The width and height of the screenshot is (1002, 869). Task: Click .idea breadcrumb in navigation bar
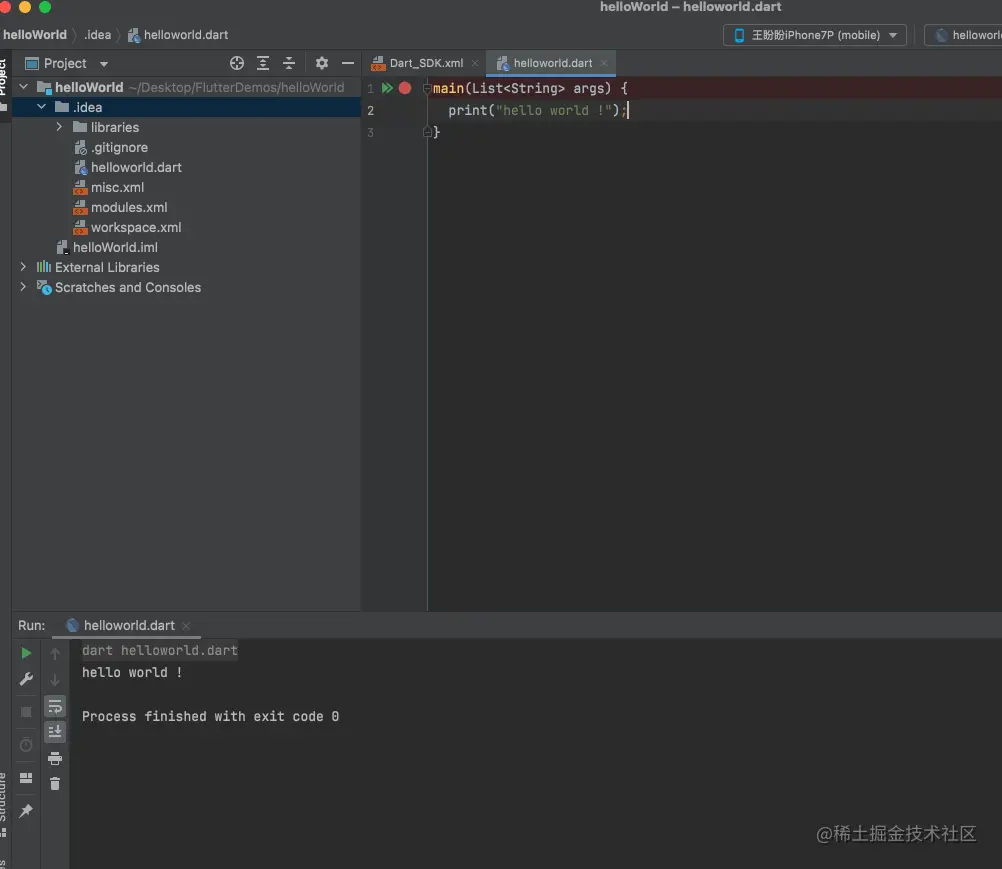click(97, 35)
